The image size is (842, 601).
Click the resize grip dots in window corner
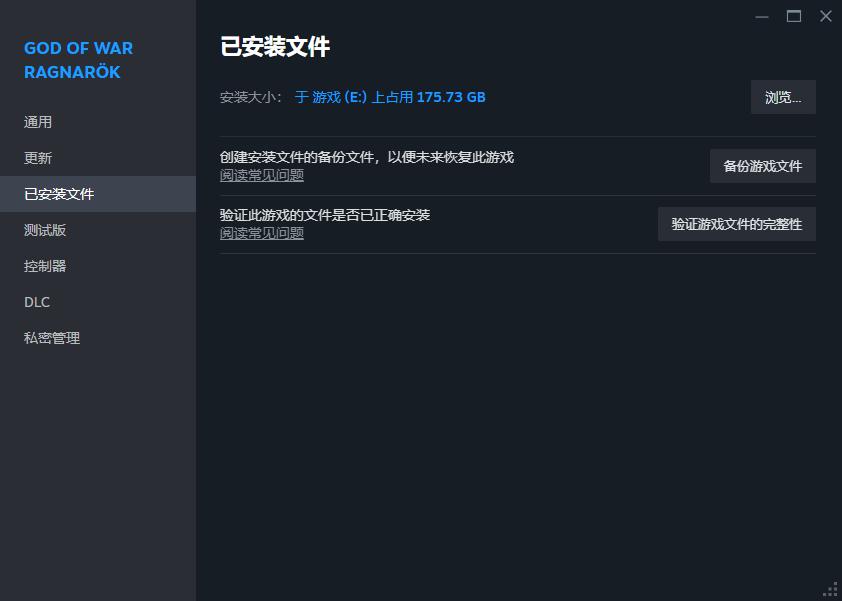click(831, 590)
